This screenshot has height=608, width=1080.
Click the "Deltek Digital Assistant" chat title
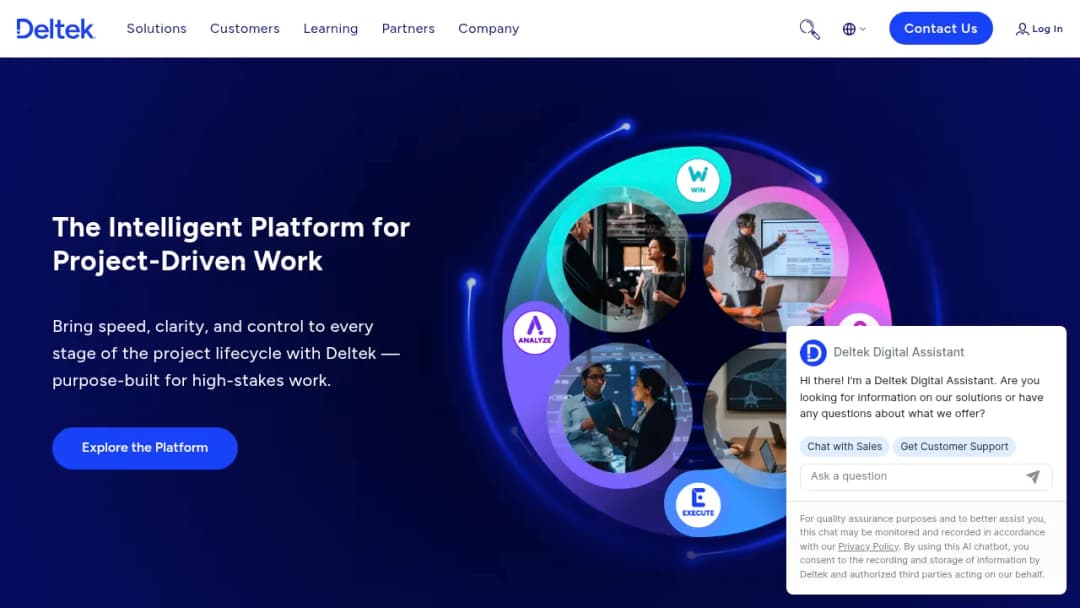(x=898, y=353)
